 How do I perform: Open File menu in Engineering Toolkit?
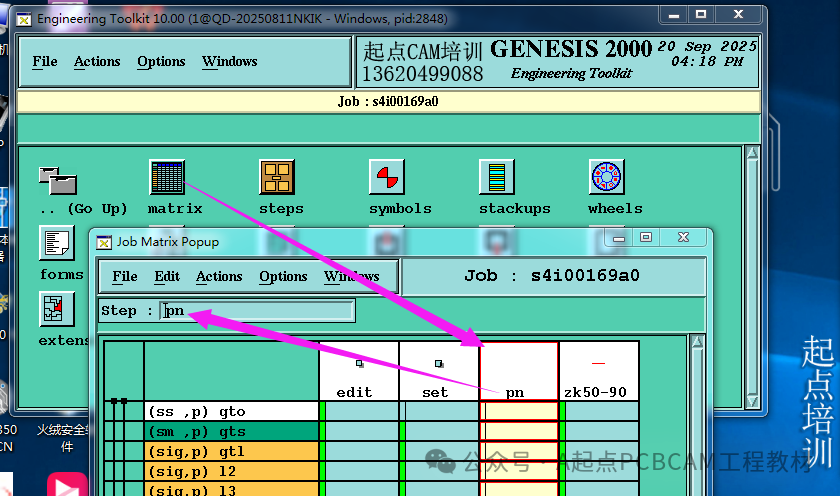[x=44, y=62]
